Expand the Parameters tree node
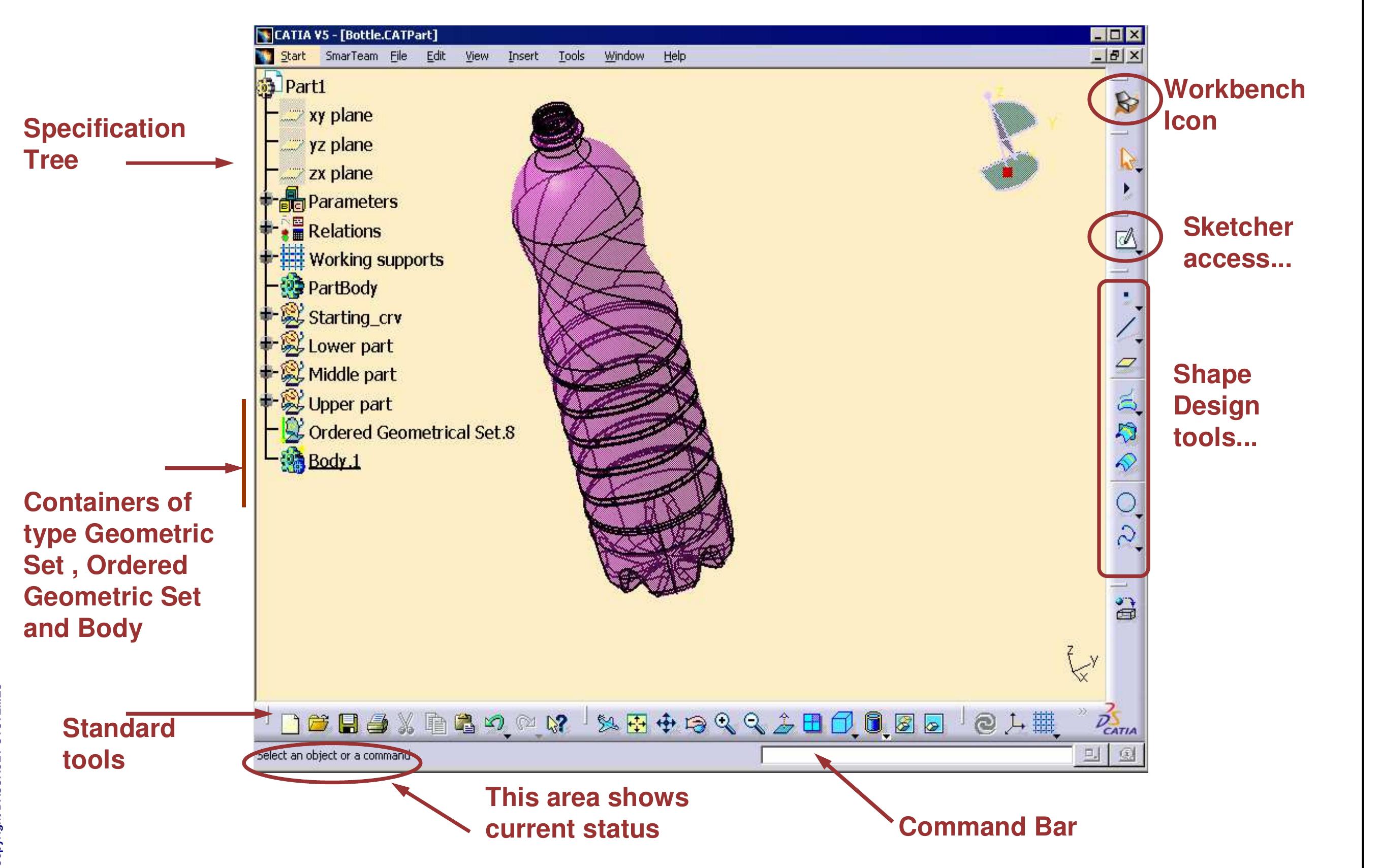 click(266, 200)
